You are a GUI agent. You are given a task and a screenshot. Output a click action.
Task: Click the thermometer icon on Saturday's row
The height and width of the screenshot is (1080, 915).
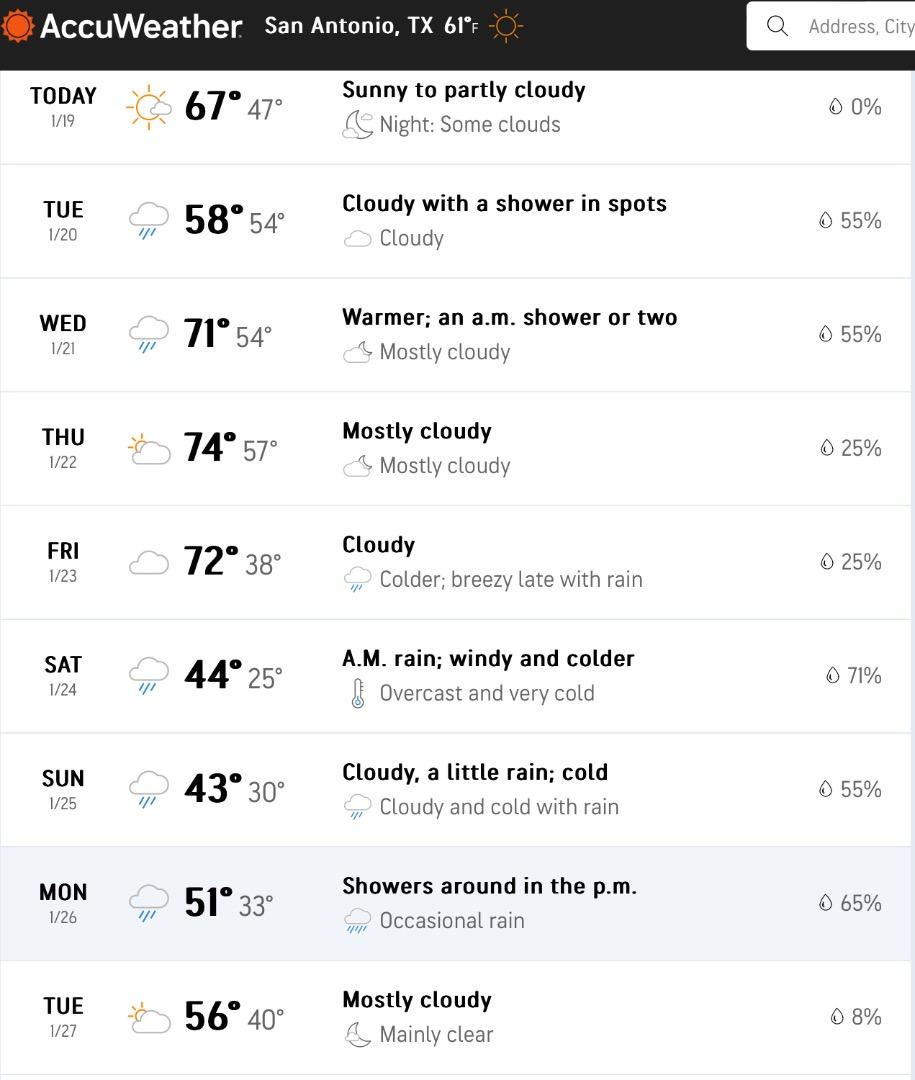coord(357,694)
